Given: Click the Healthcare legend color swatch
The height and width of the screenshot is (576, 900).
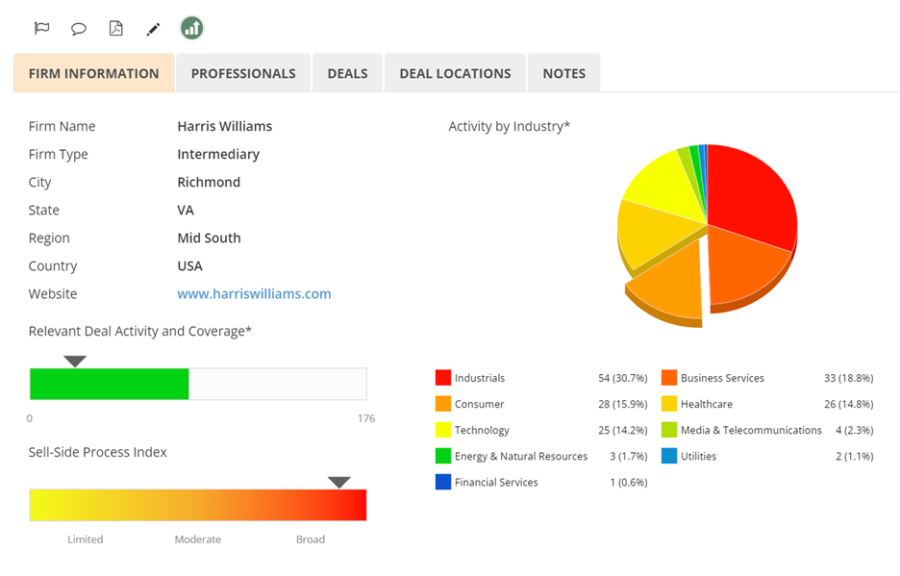Looking at the screenshot, I should (x=669, y=404).
